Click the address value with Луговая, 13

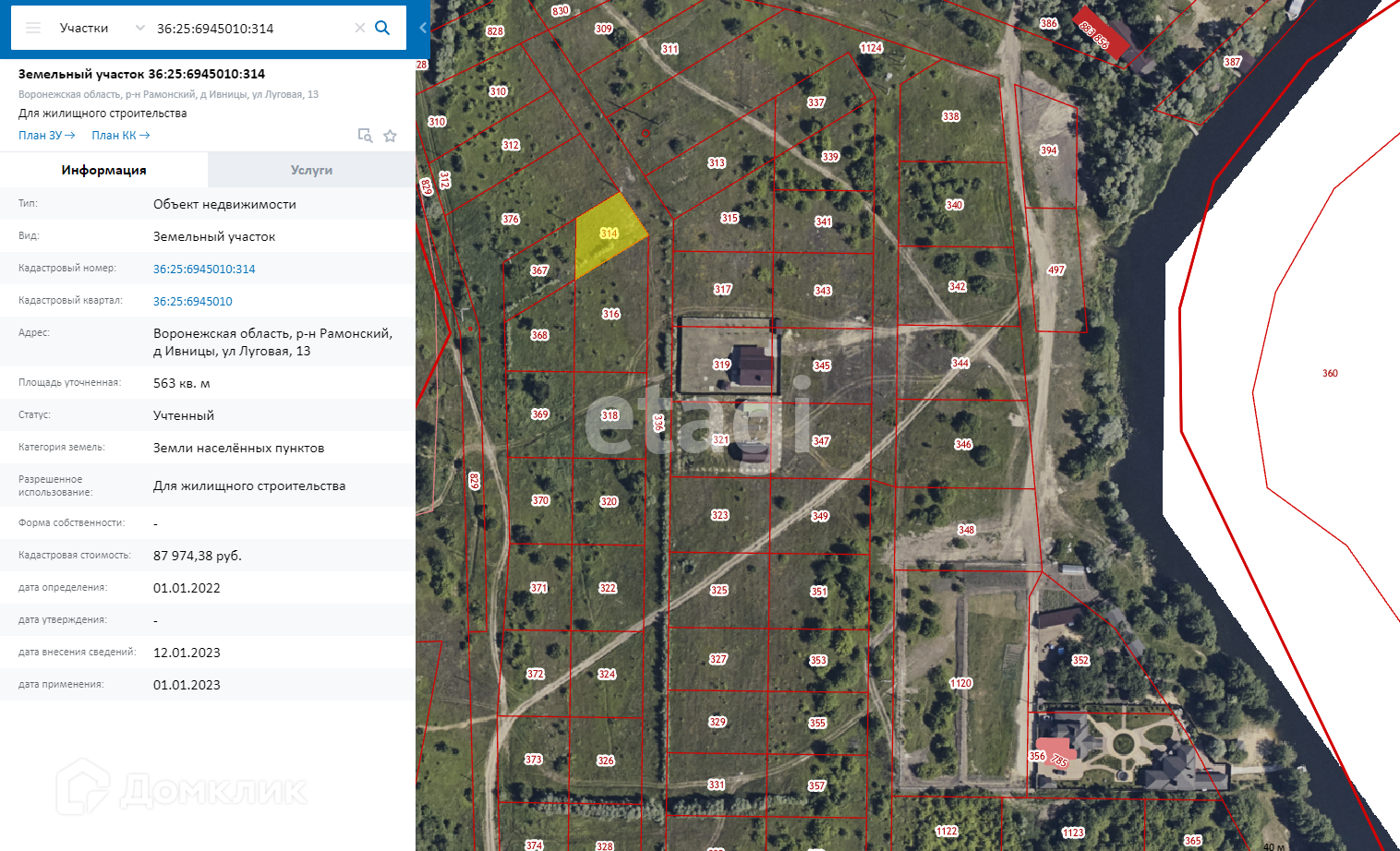pyautogui.click(x=273, y=342)
